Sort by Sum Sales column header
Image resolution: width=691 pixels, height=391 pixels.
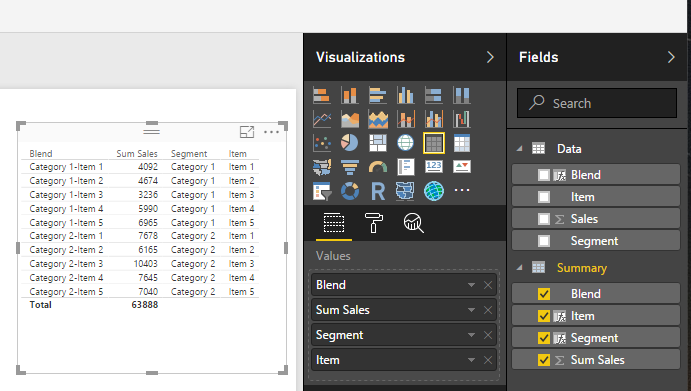pyautogui.click(x=137, y=153)
